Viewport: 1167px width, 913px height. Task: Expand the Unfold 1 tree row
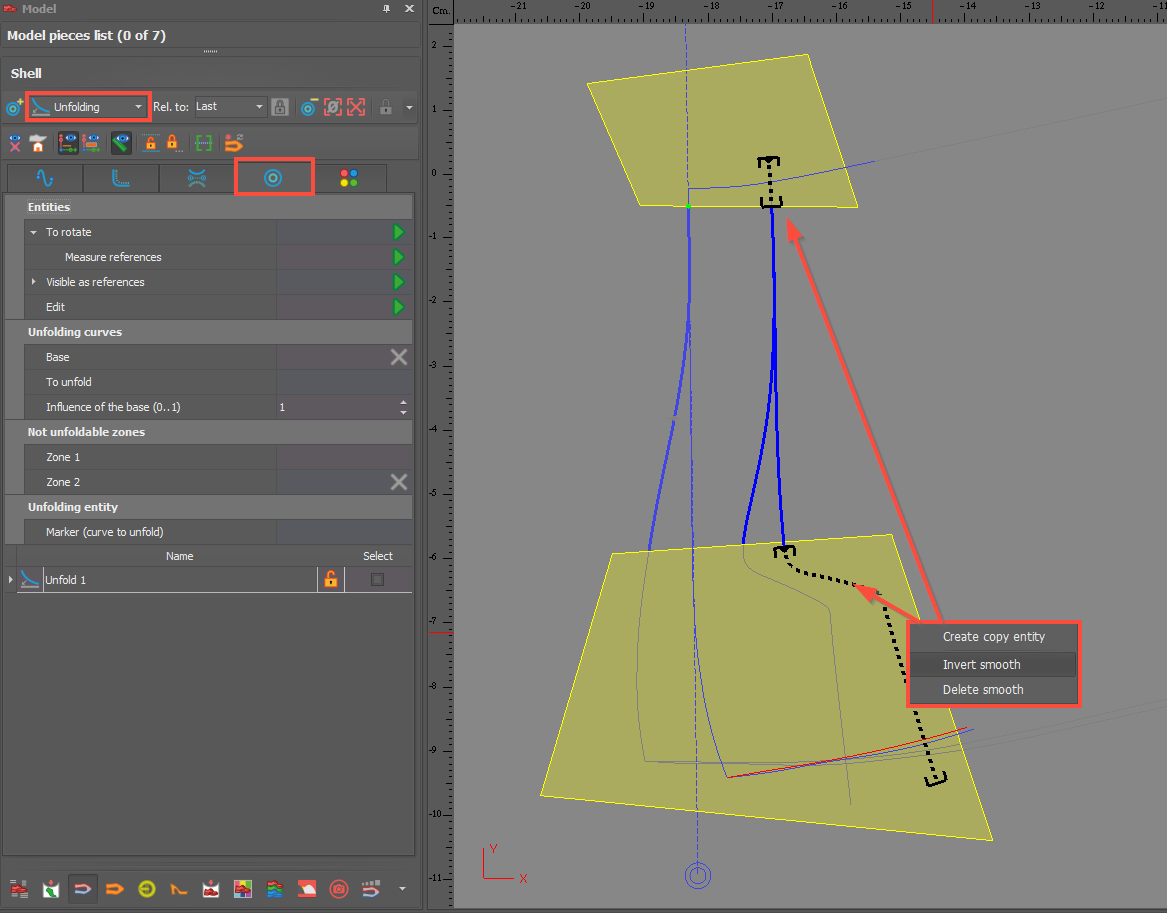tap(11, 580)
